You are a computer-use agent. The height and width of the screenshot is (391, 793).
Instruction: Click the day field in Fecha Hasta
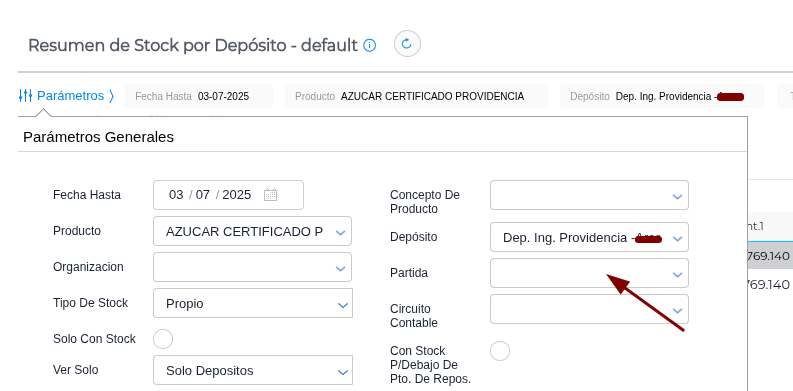pyautogui.click(x=176, y=195)
